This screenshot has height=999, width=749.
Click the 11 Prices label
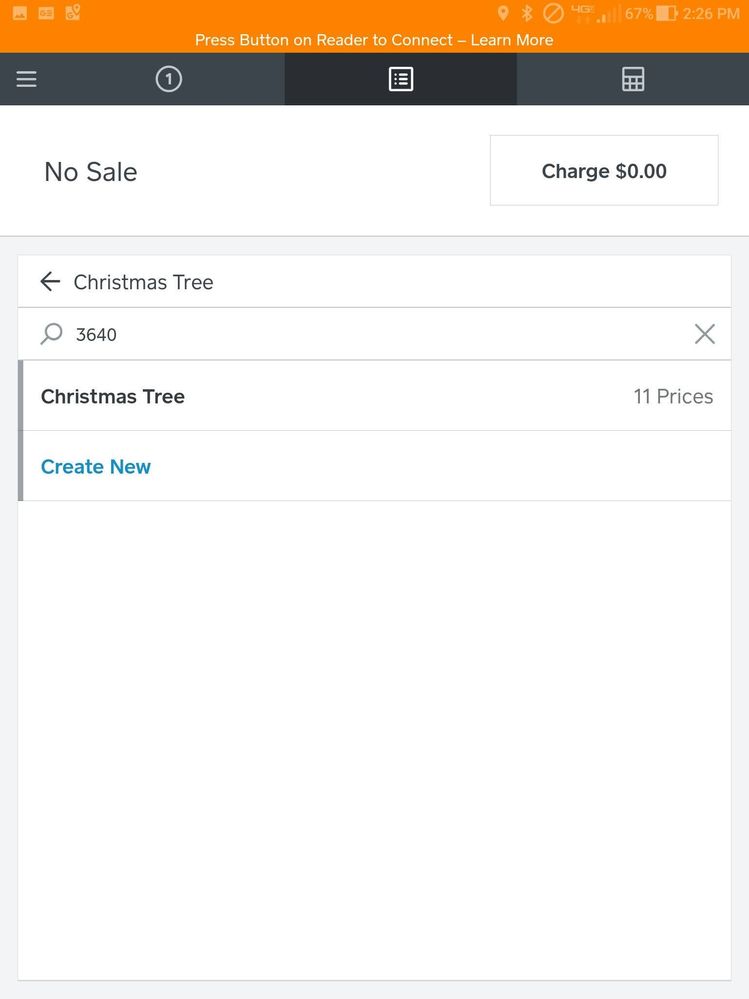[x=673, y=396]
